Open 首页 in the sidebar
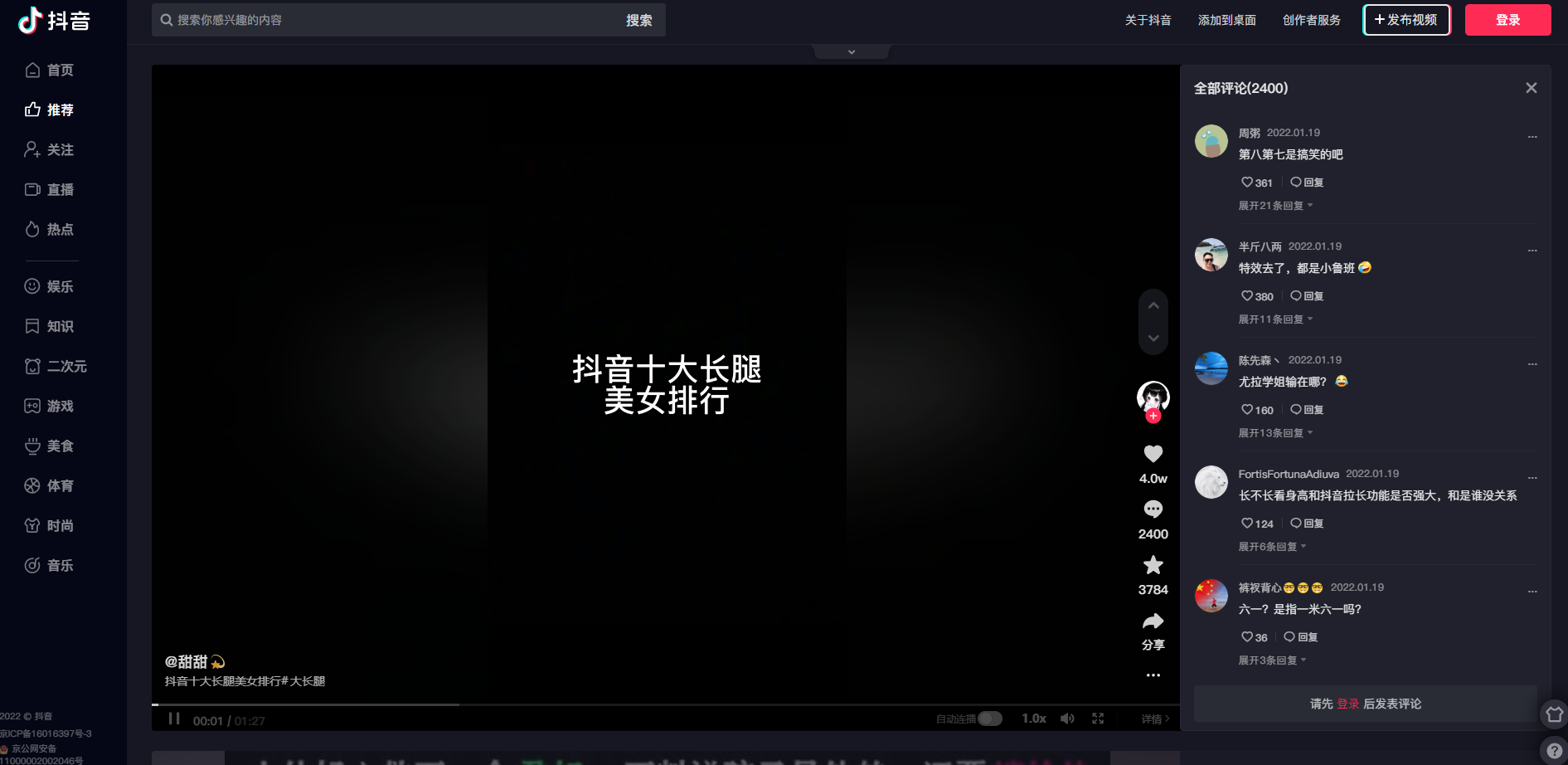Viewport: 1568px width, 765px height. point(50,71)
